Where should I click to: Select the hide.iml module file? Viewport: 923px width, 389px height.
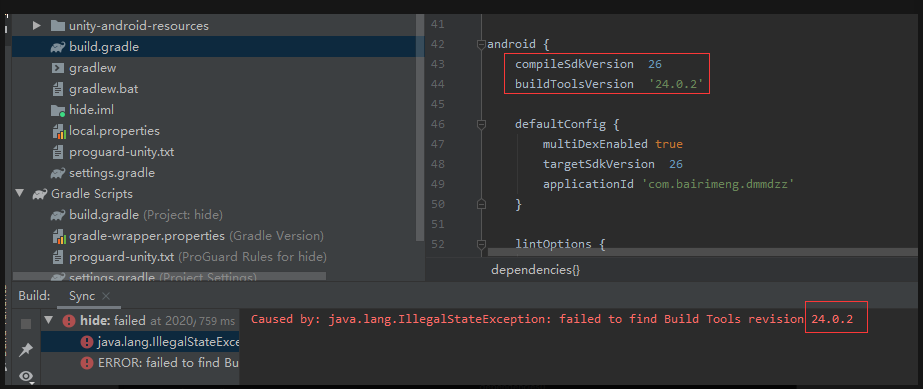[x=91, y=110]
